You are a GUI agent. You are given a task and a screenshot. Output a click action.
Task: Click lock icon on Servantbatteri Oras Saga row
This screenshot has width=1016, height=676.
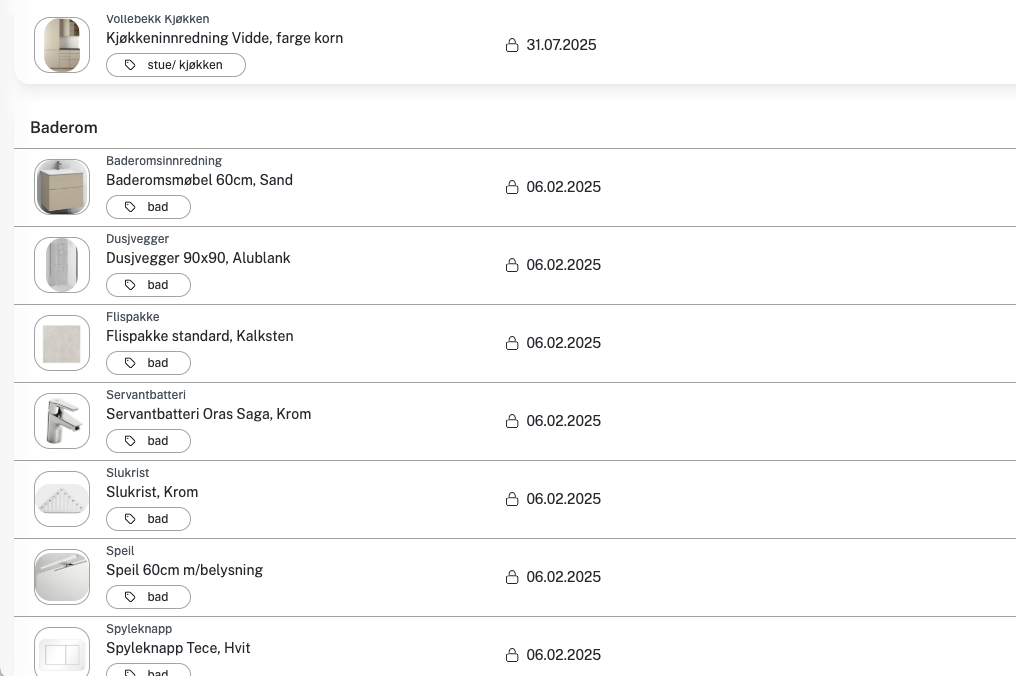tap(512, 421)
